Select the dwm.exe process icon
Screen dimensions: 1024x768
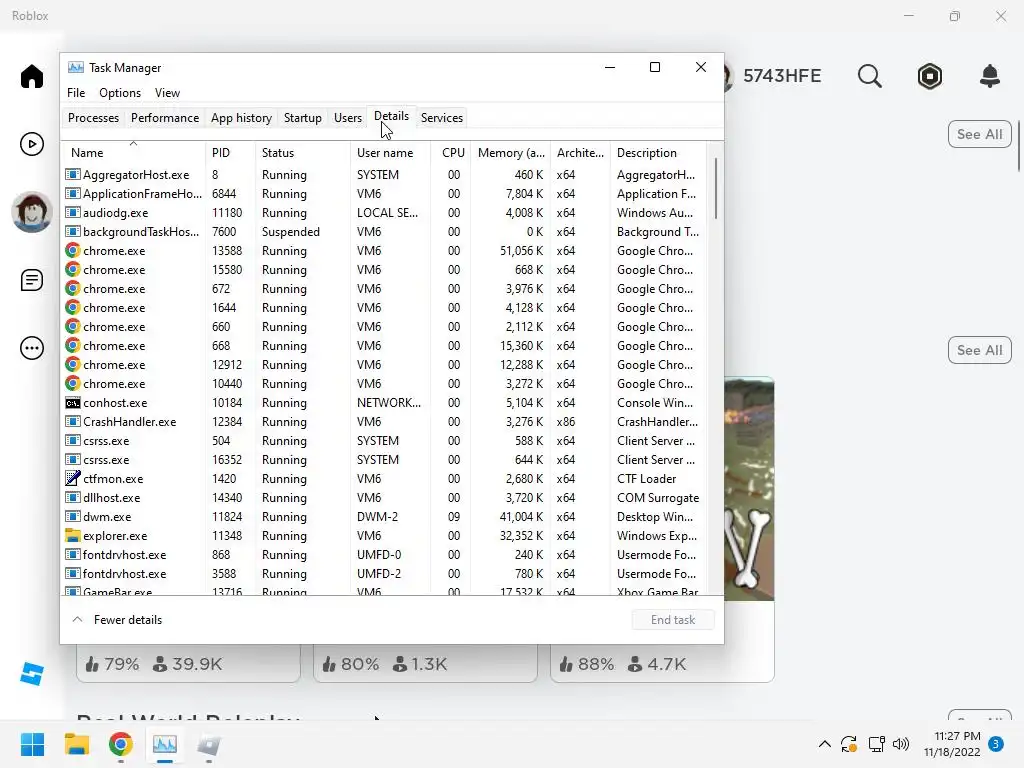[x=72, y=517]
